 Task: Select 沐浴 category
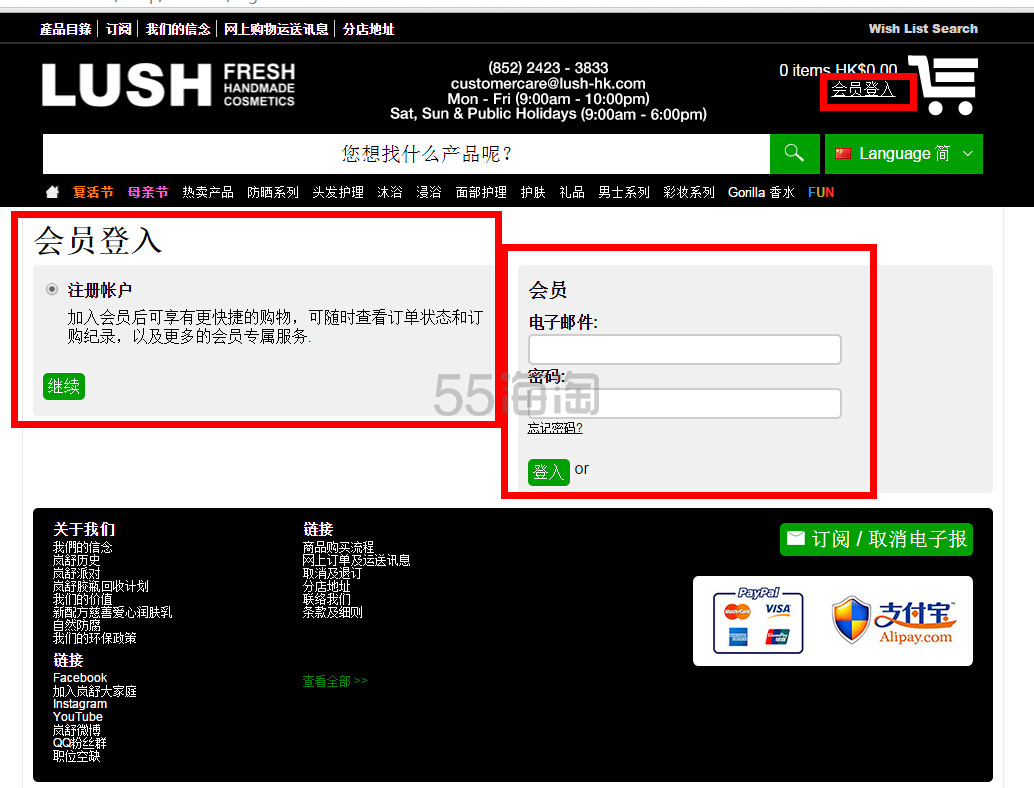point(390,192)
